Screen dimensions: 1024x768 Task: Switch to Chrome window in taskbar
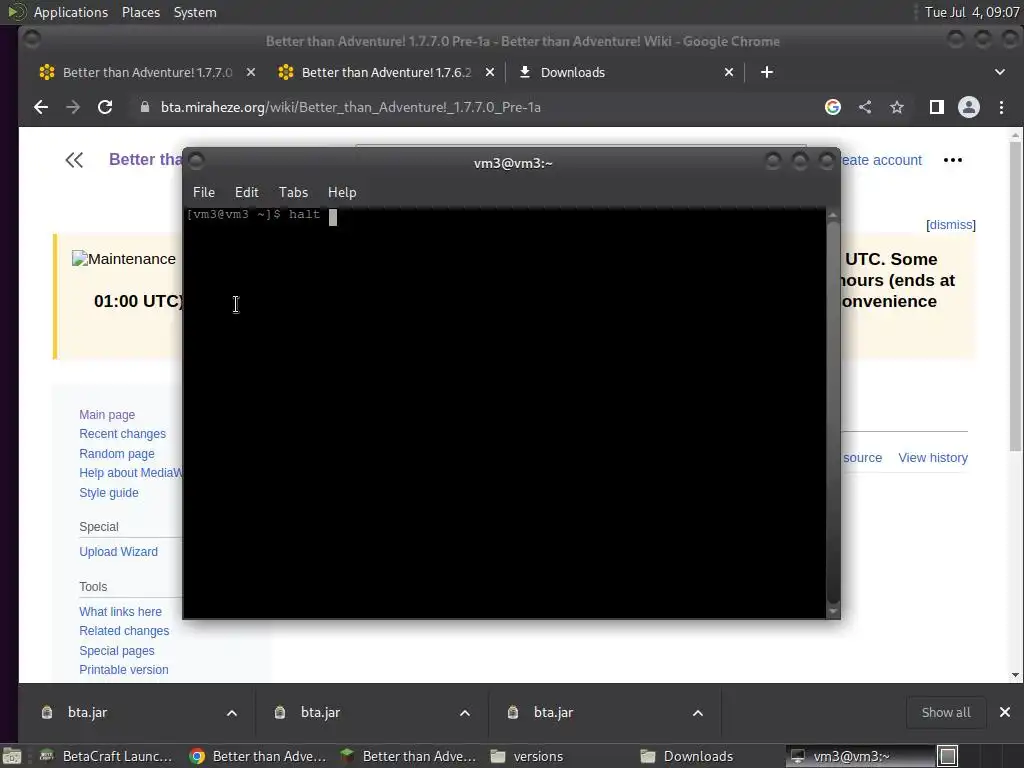point(258,756)
